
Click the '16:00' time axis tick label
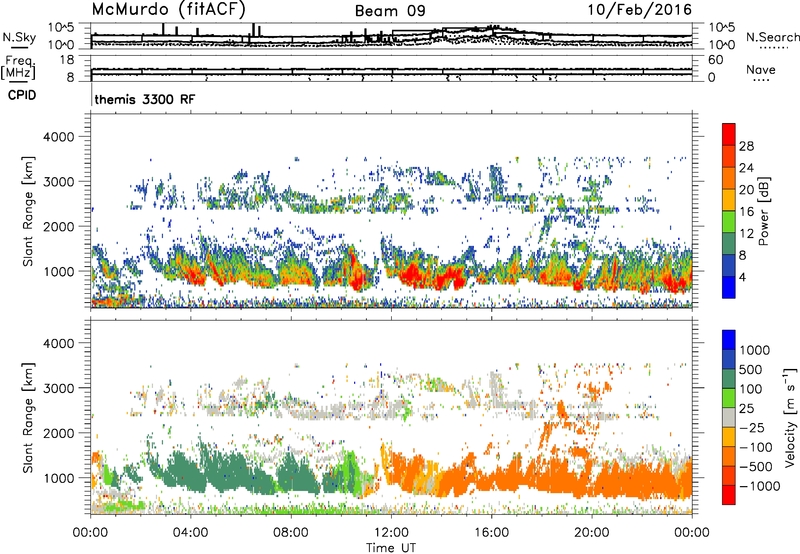pyautogui.click(x=491, y=533)
